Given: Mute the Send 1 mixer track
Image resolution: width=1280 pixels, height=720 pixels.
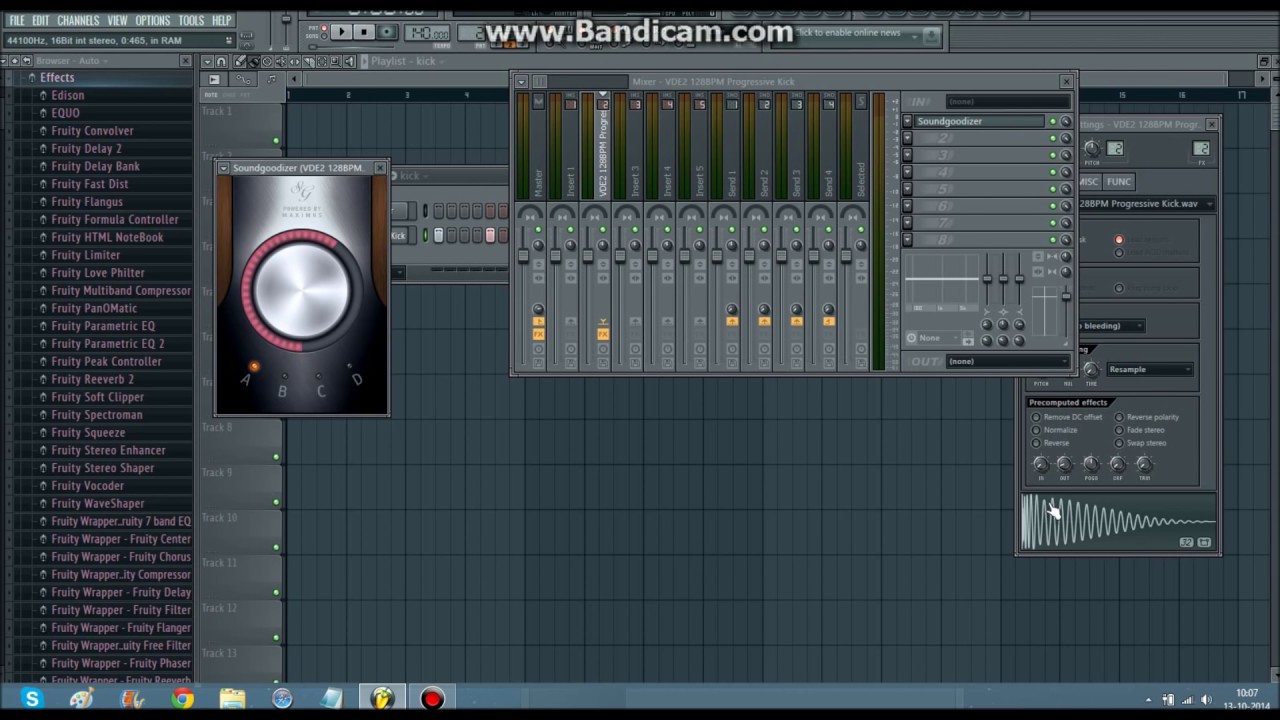Looking at the screenshot, I should tap(732, 230).
